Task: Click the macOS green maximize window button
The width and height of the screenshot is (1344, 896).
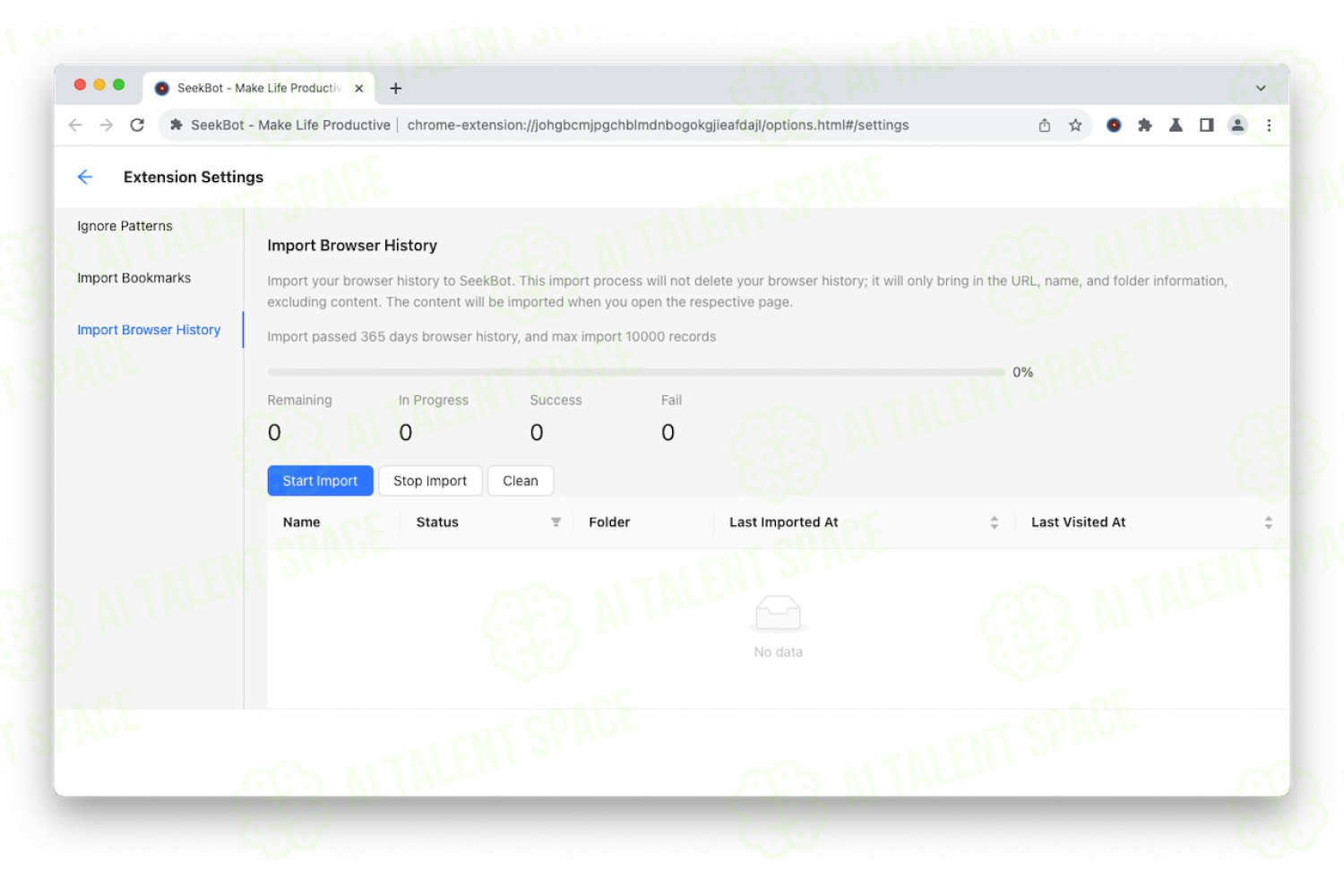Action: coord(118,84)
